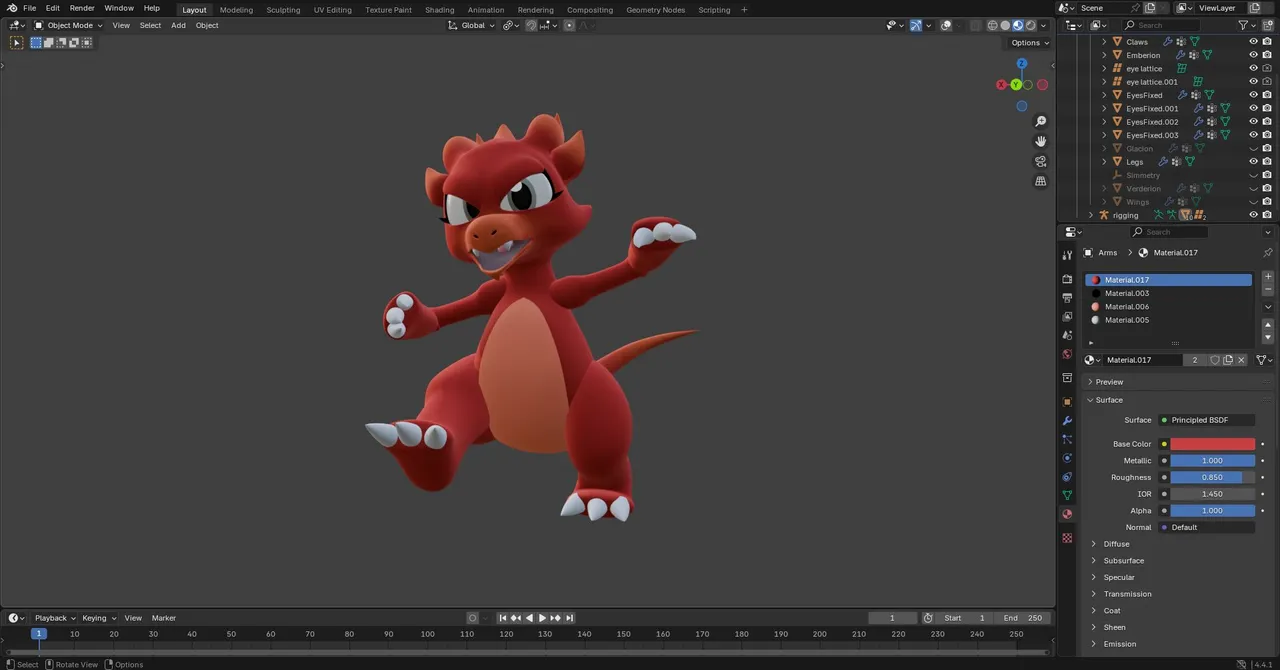Click the pan hand viewport gizmo
Viewport: 1280px width, 670px height.
pyautogui.click(x=1041, y=142)
